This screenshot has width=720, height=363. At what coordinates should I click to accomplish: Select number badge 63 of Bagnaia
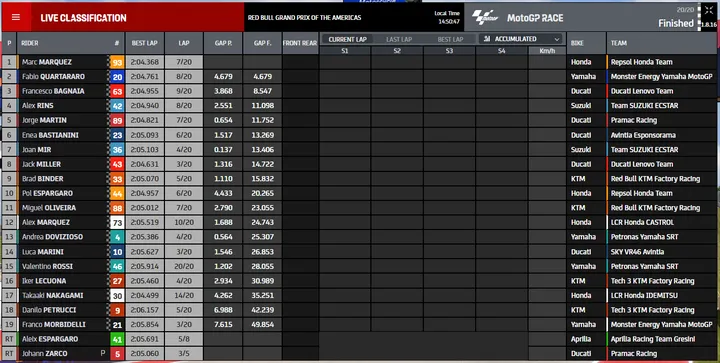tap(117, 91)
